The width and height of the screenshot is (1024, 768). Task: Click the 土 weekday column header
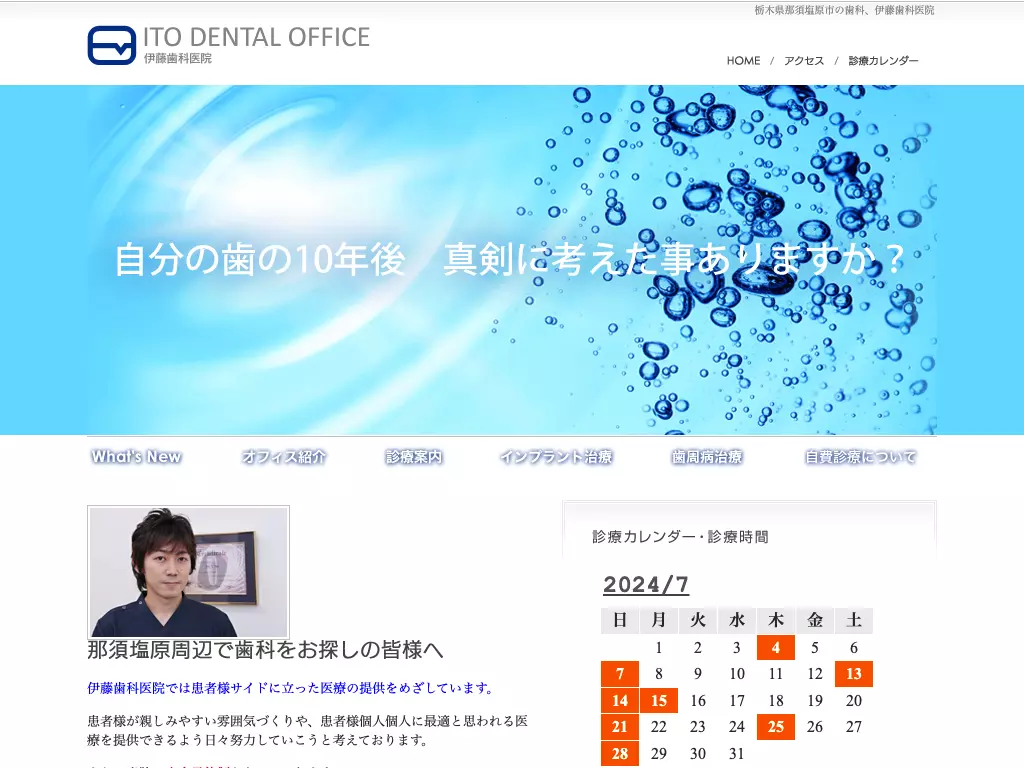854,620
